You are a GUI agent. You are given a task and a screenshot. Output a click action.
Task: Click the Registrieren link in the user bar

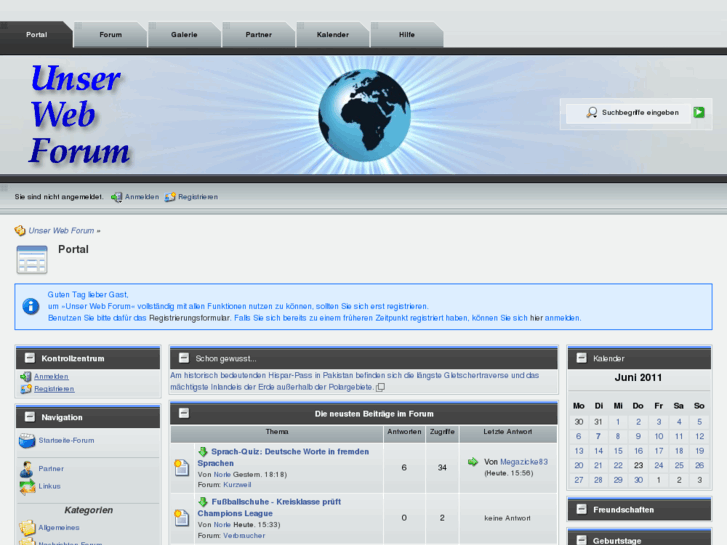[198, 197]
